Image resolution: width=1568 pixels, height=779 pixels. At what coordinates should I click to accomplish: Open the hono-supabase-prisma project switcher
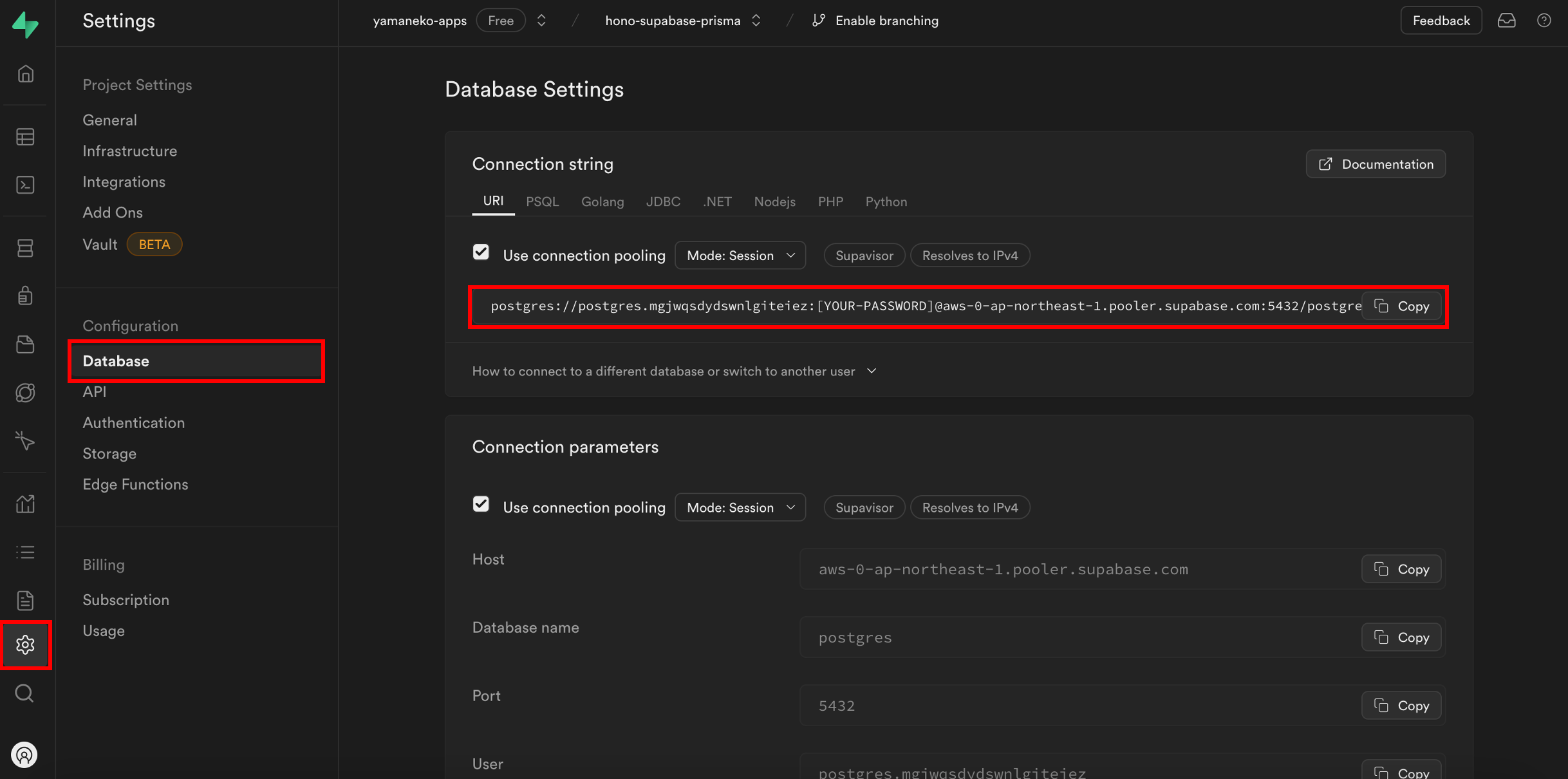point(683,21)
